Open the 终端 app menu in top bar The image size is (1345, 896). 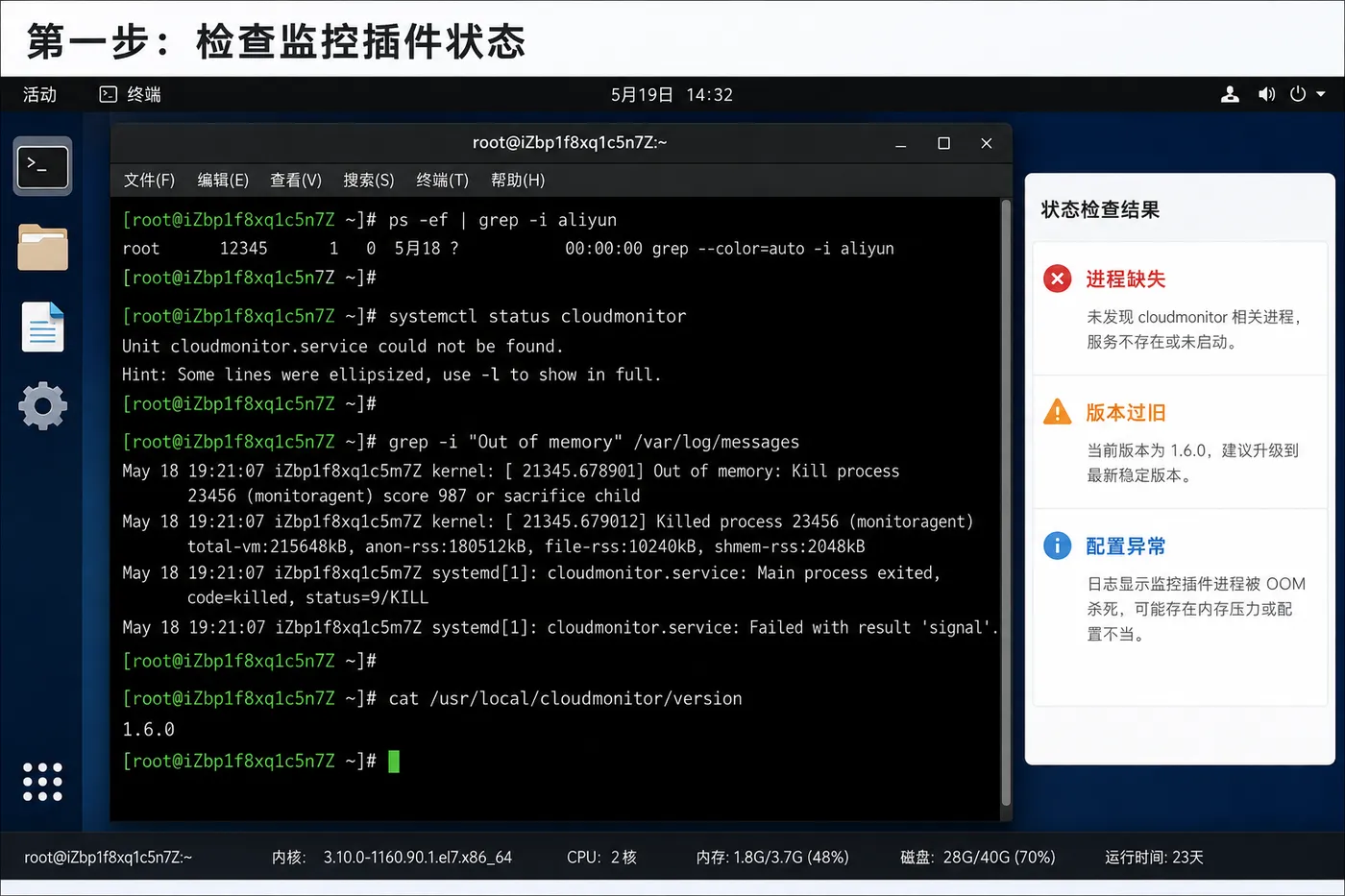click(x=131, y=94)
